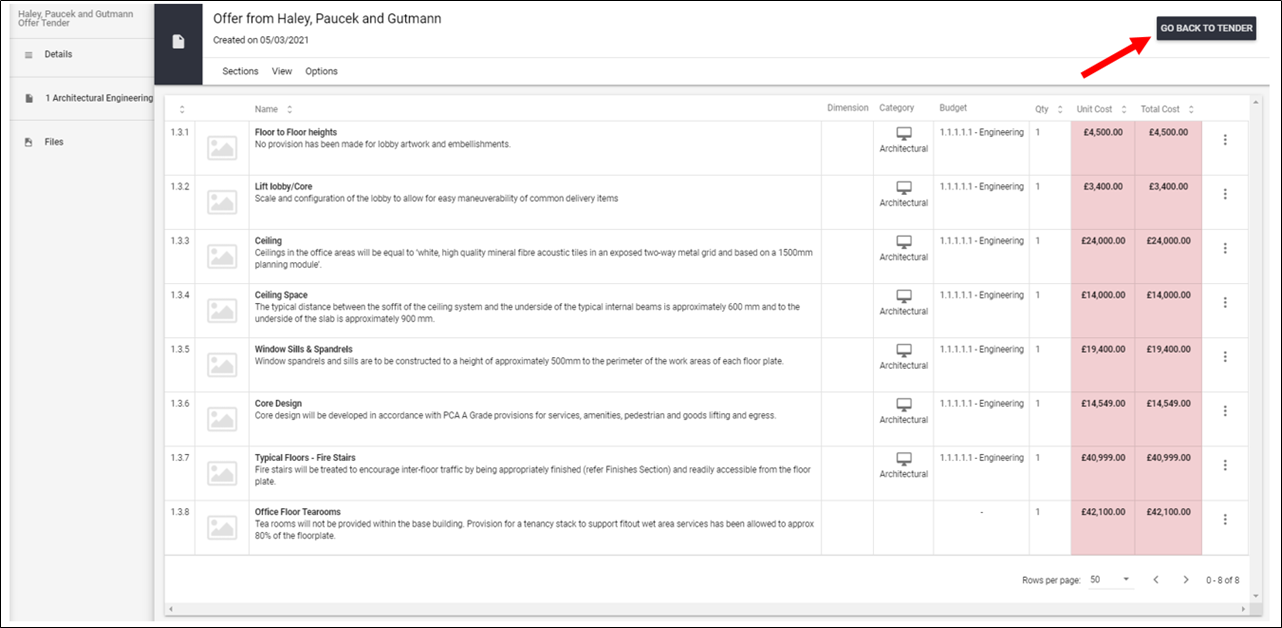Click the horizontal scrollbar at the table bottom

click(x=707, y=609)
